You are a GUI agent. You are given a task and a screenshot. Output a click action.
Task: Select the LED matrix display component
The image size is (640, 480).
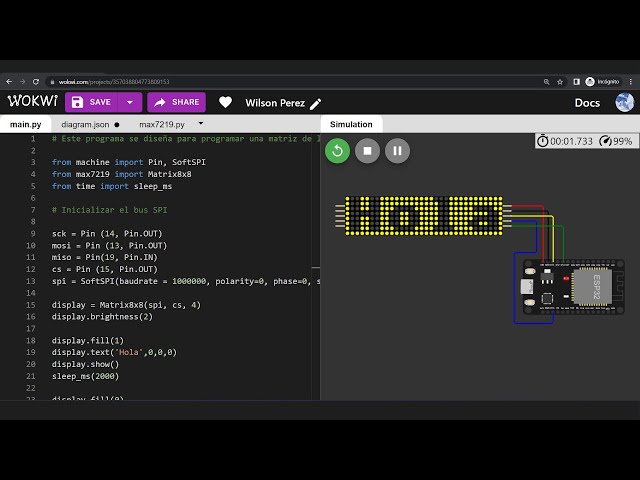pos(424,216)
